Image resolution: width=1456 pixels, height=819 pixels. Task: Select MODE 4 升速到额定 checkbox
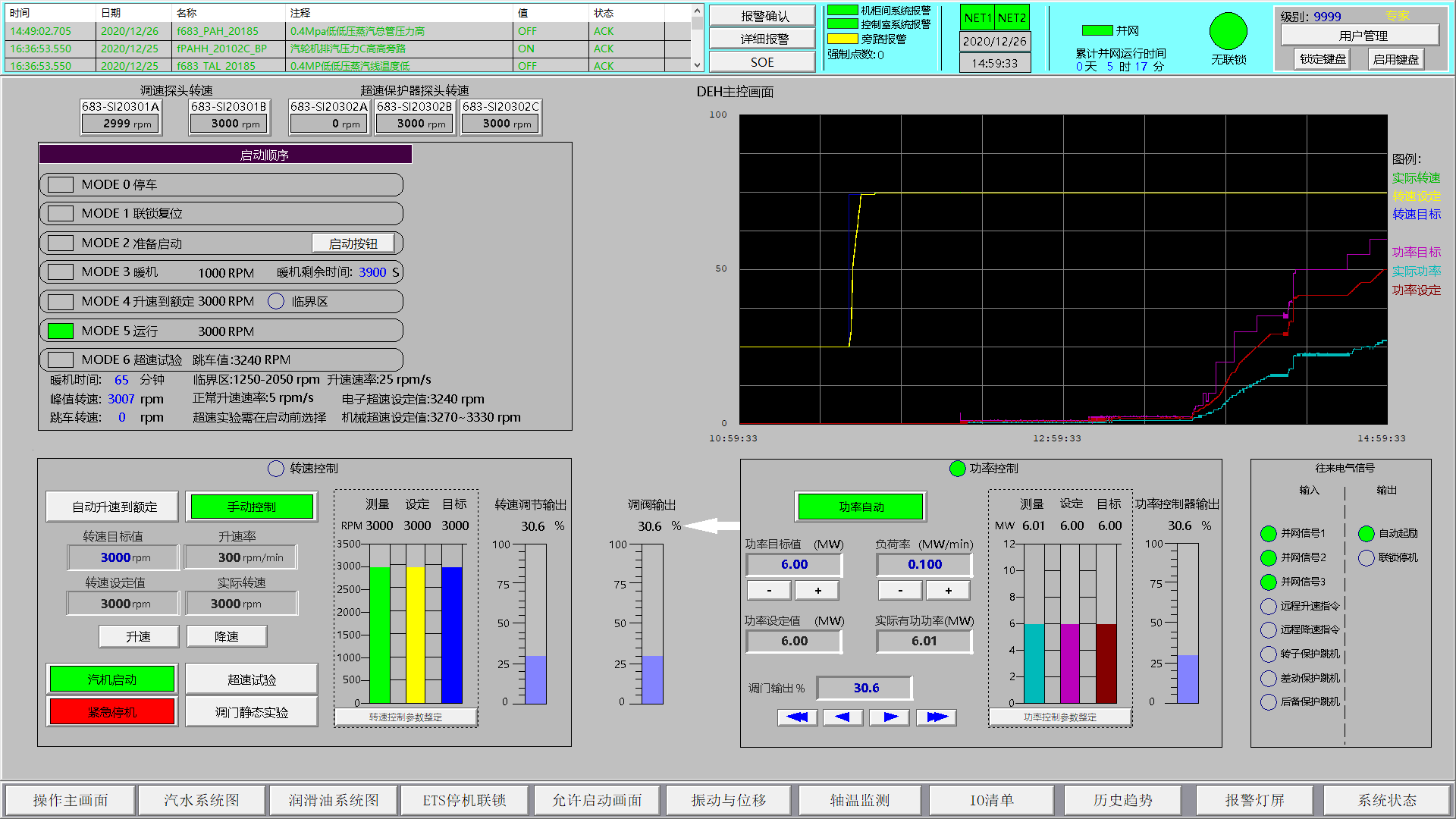pyautogui.click(x=61, y=301)
